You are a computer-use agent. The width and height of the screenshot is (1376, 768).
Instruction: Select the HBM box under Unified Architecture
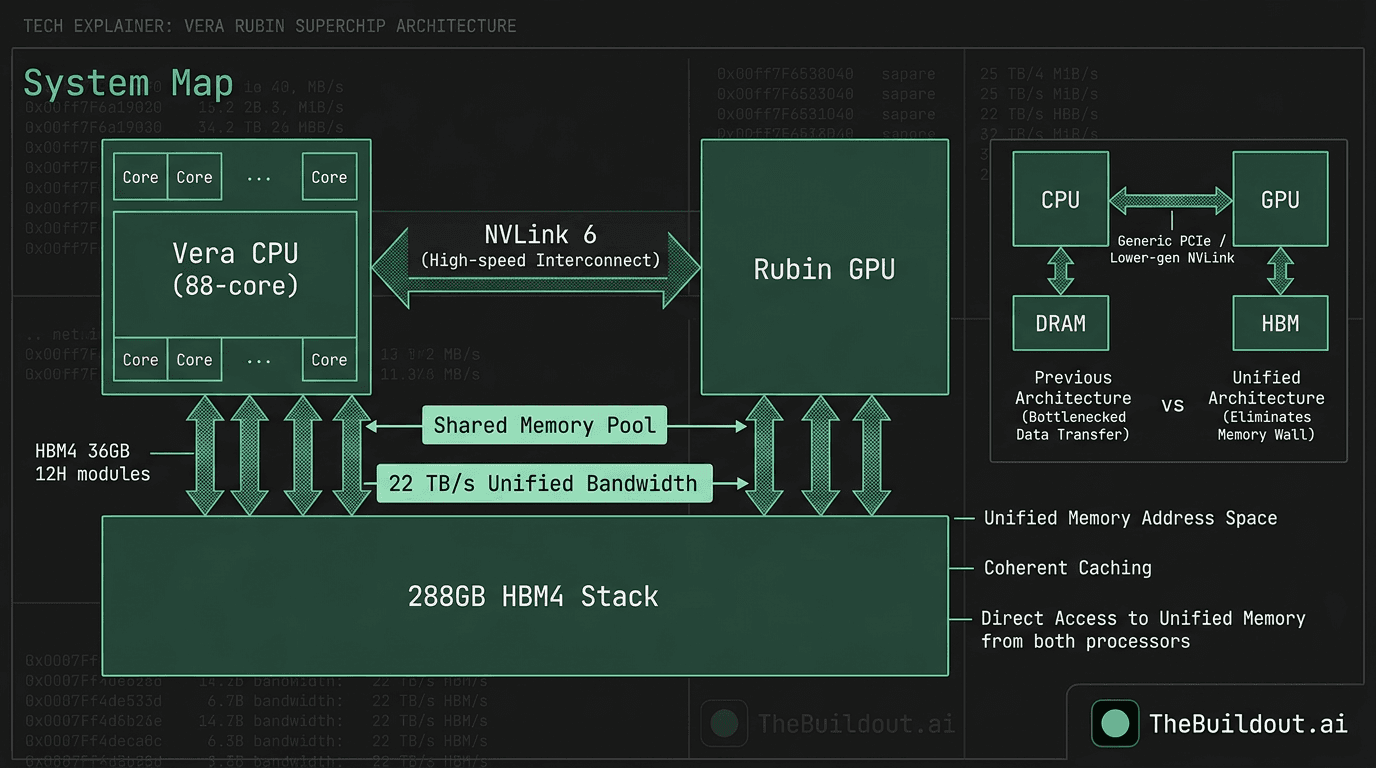click(x=1280, y=323)
